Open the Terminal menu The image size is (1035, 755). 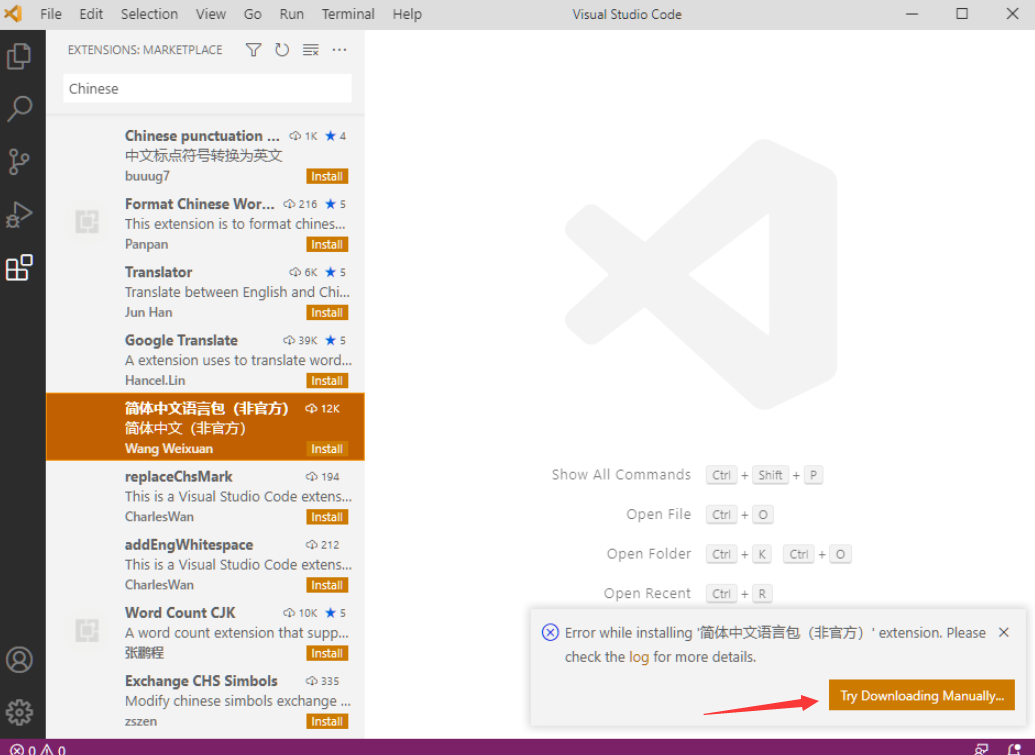(348, 14)
